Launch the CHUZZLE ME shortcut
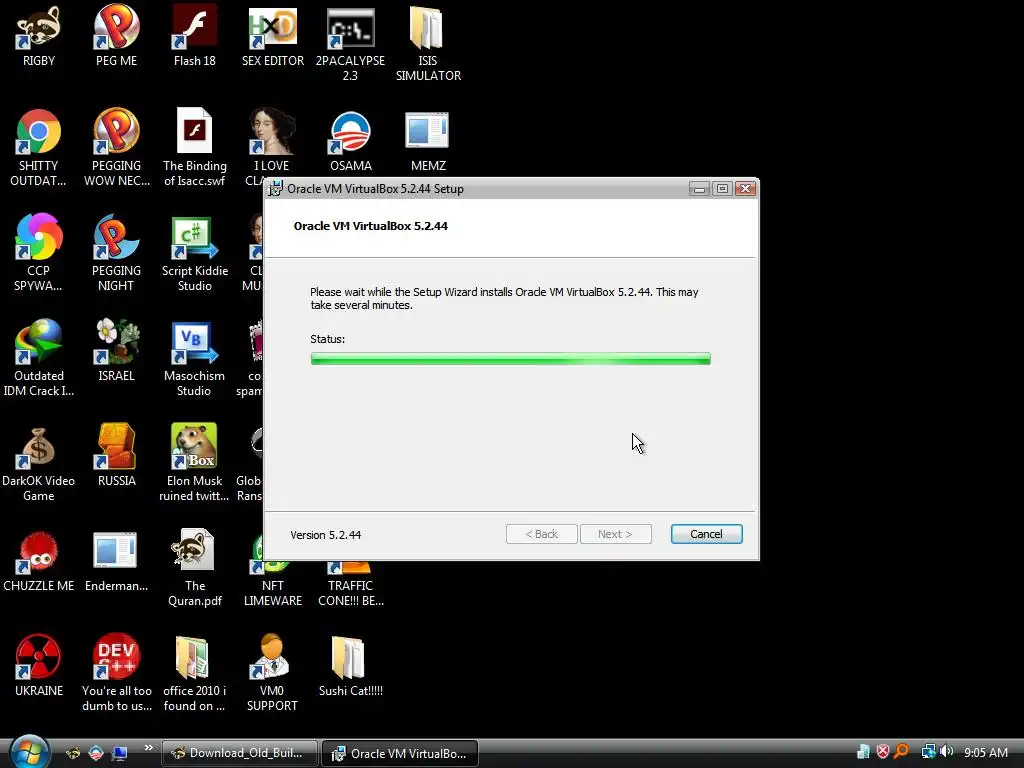 [39, 562]
